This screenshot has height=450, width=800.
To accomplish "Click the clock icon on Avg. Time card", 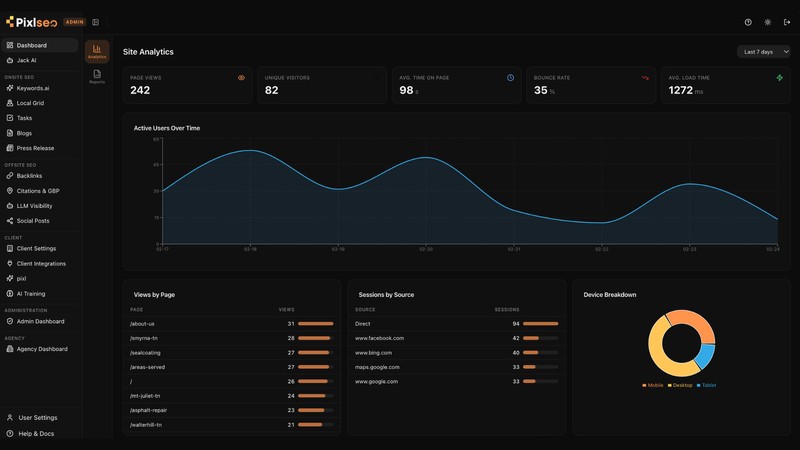I will (510, 78).
